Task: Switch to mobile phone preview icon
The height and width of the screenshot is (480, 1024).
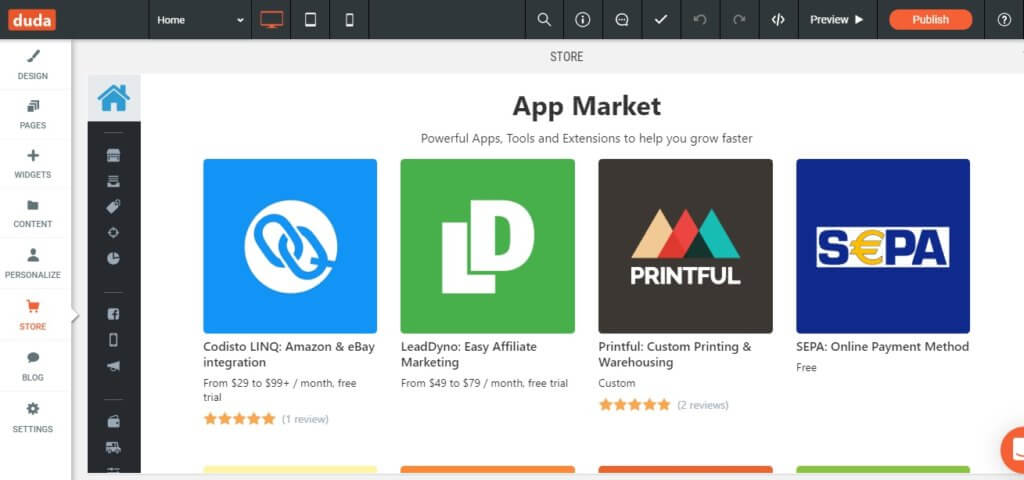Action: coord(349,19)
